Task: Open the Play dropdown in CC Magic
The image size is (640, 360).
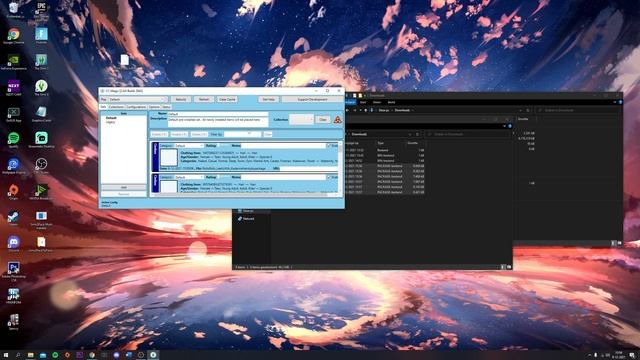Action: pyautogui.click(x=138, y=99)
